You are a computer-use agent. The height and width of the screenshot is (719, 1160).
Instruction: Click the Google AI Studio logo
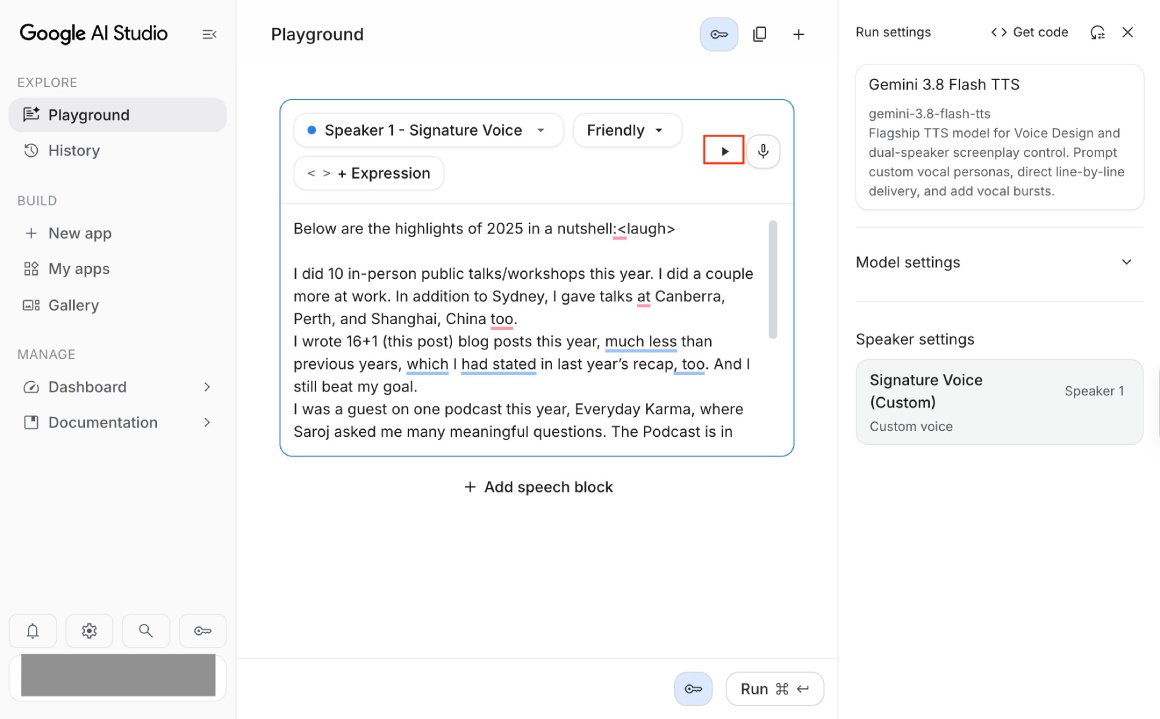(93, 33)
